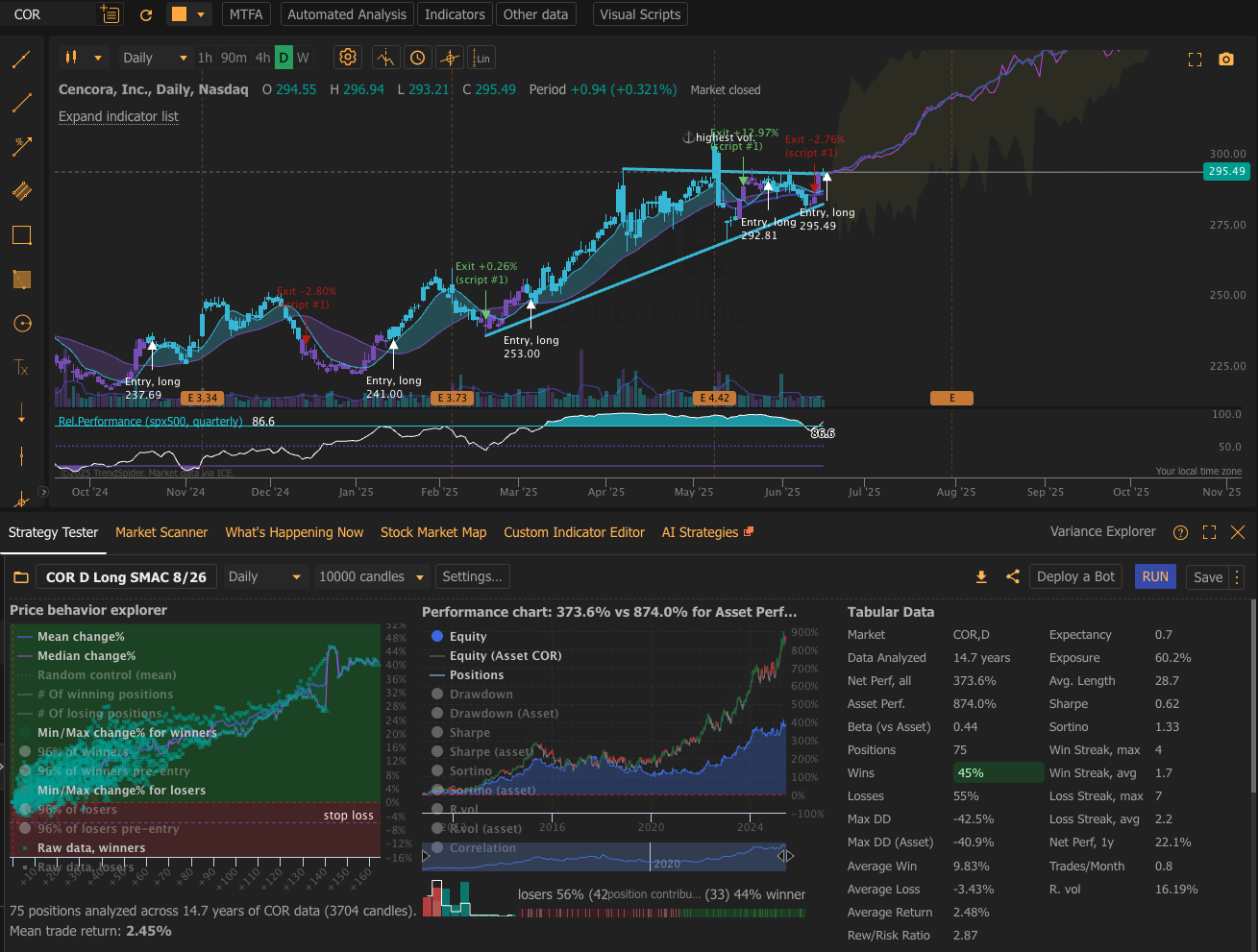This screenshot has width=1258, height=952.
Task: Switch to What's Happening Now tab
Action: point(294,532)
